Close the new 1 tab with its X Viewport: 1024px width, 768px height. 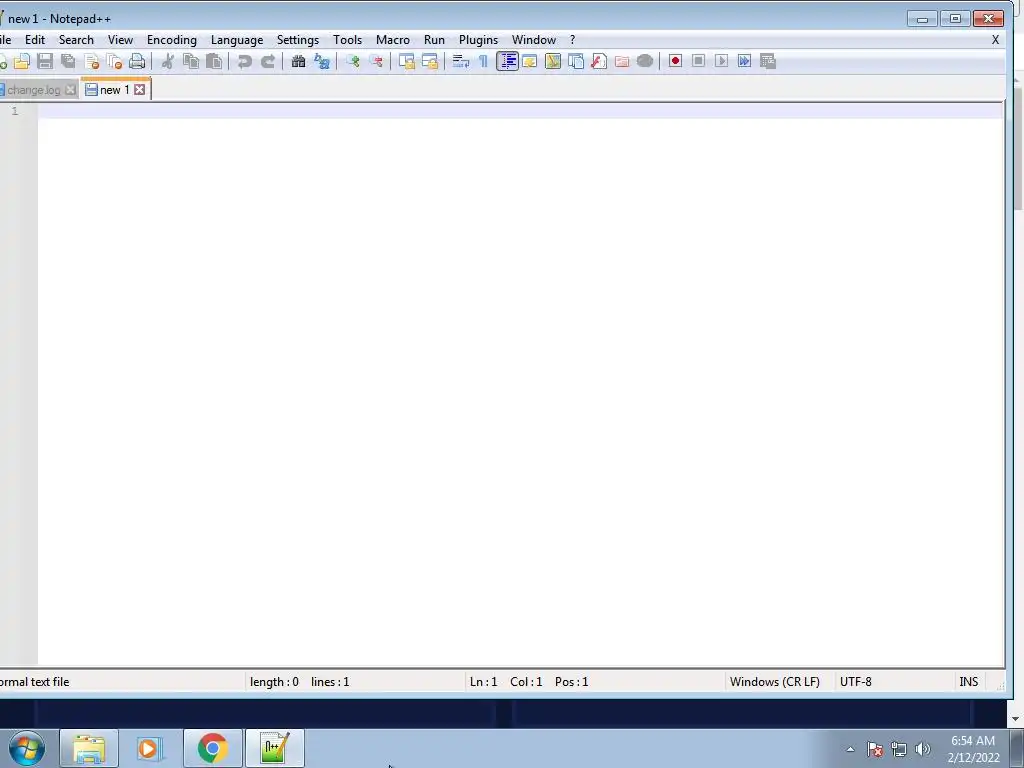pyautogui.click(x=140, y=89)
